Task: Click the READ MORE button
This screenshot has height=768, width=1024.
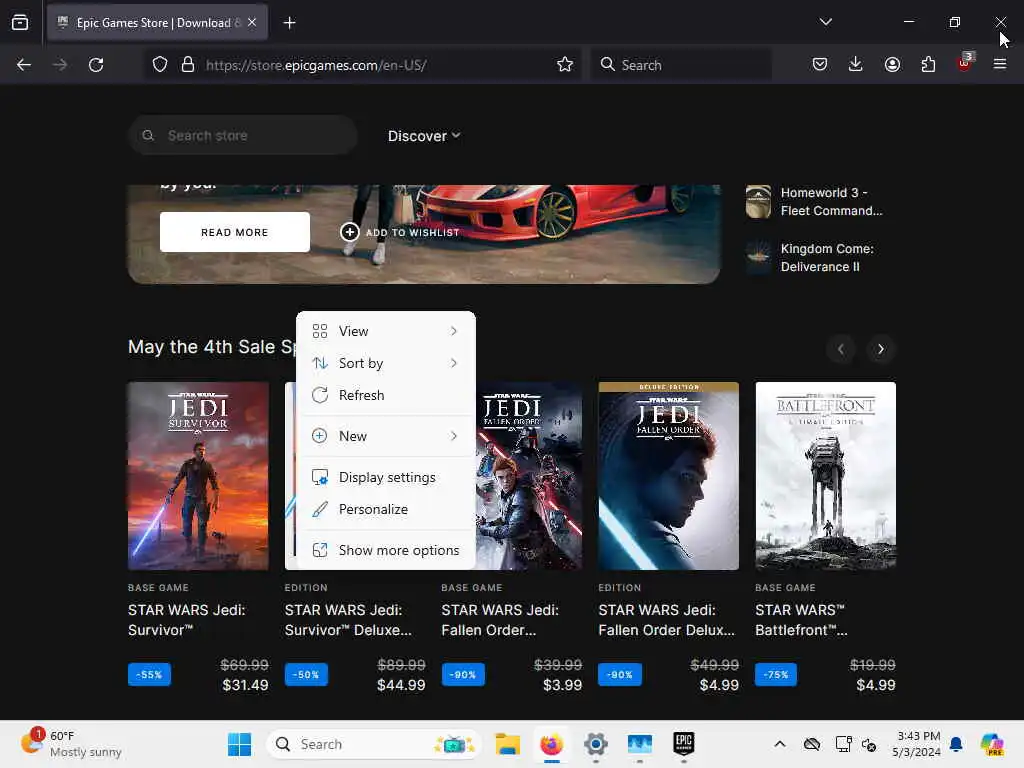Action: pos(234,232)
